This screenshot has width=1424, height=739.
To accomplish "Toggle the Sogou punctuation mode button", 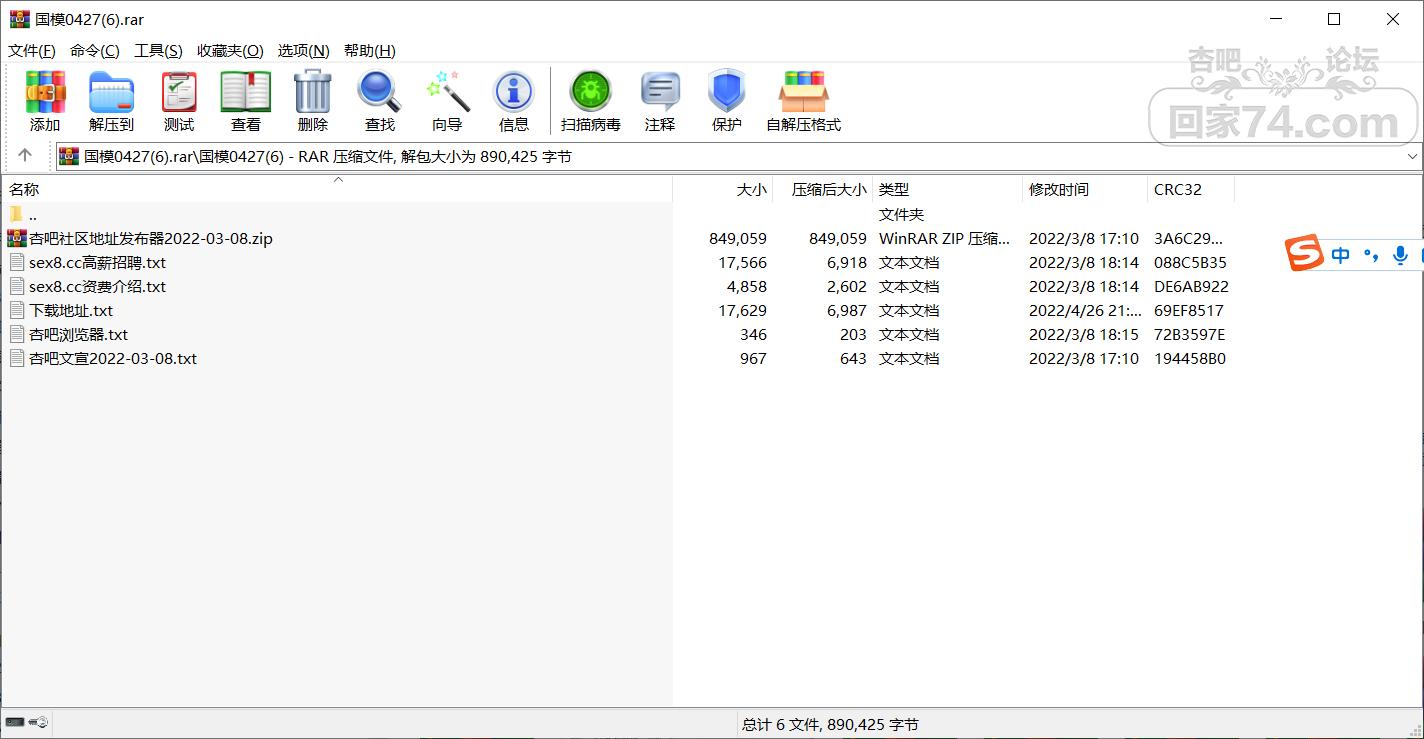I will coord(1371,255).
